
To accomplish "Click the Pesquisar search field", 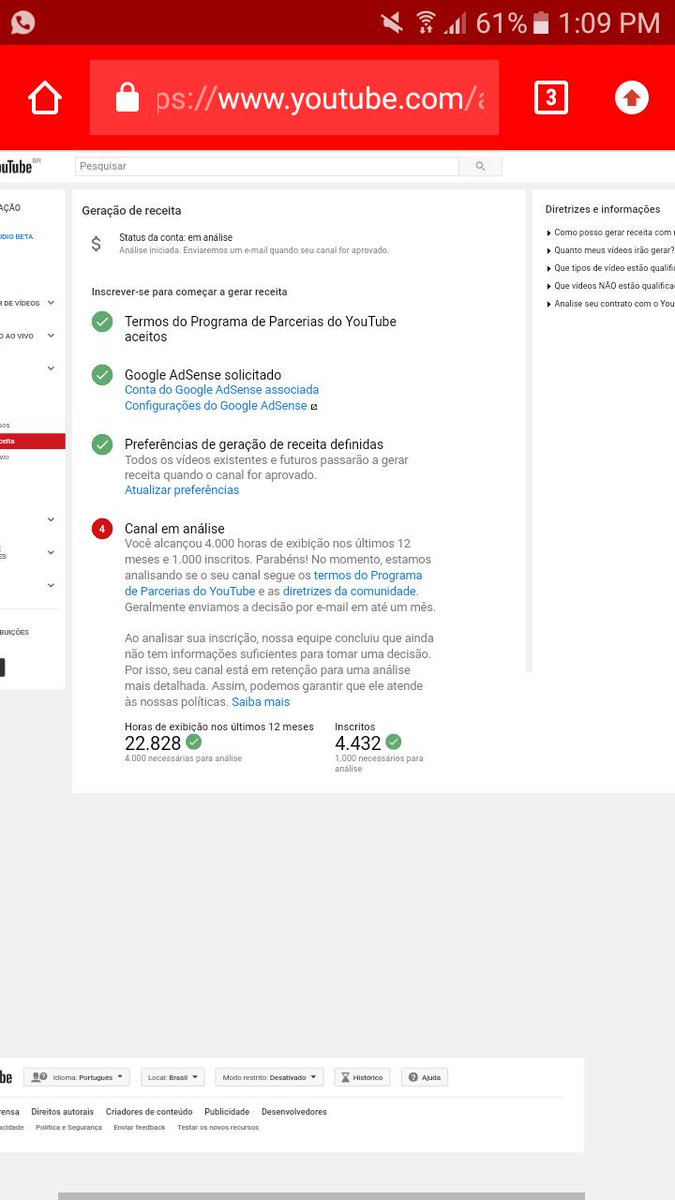I will 267,166.
